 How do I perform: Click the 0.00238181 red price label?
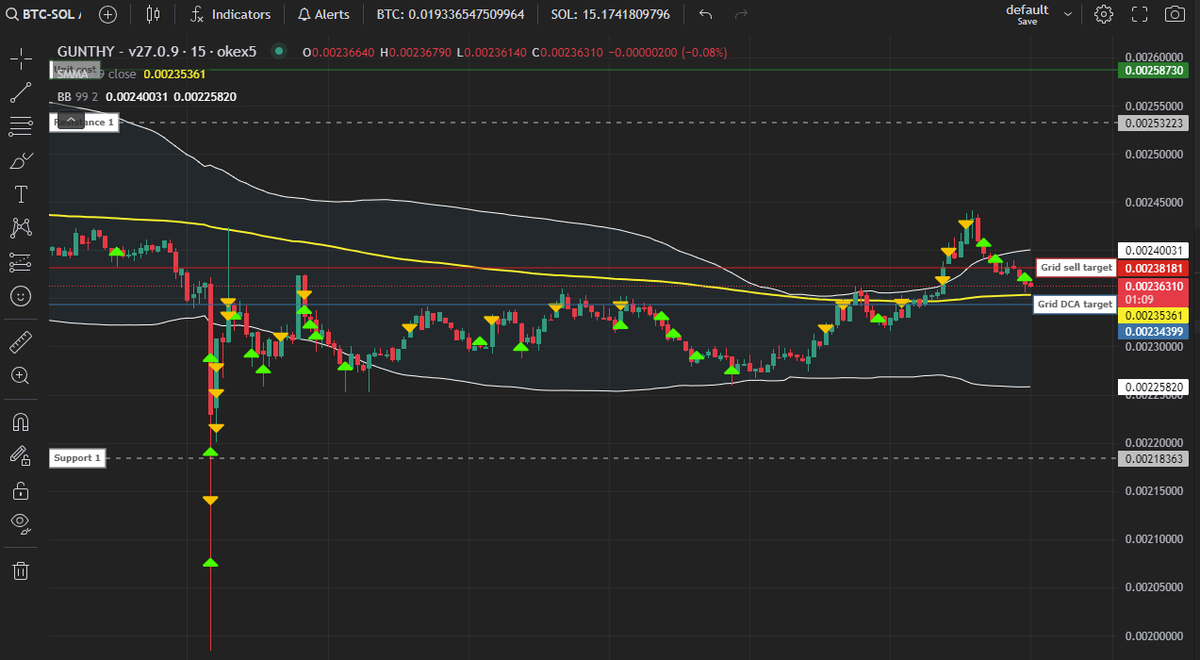coord(1153,268)
